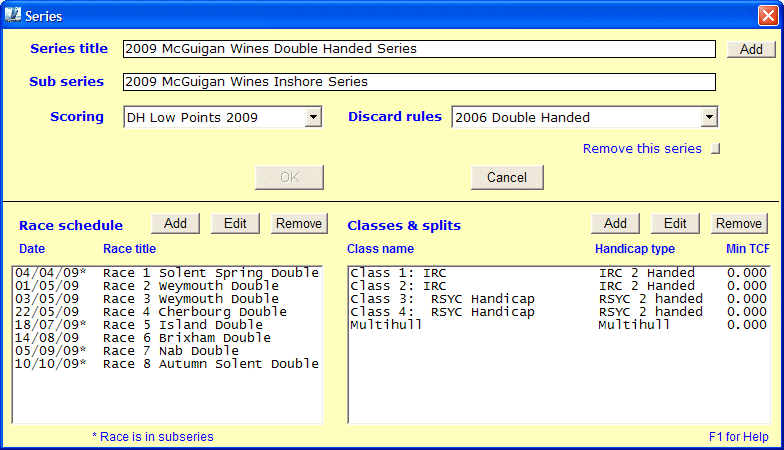Select Race 6 Brixham Double row
Viewport: 784px width, 450px height.
click(x=167, y=338)
